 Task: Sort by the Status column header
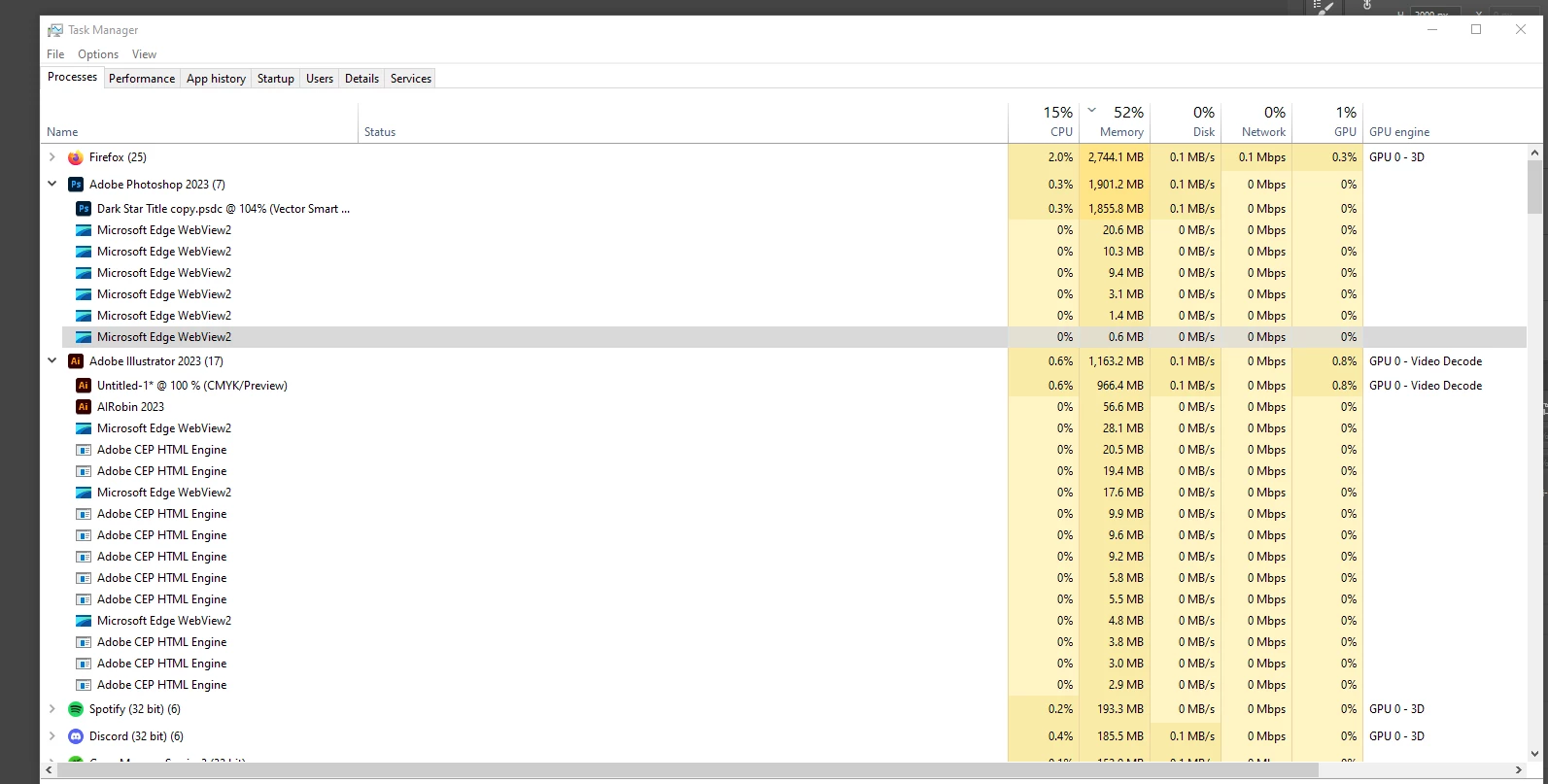tap(683, 122)
